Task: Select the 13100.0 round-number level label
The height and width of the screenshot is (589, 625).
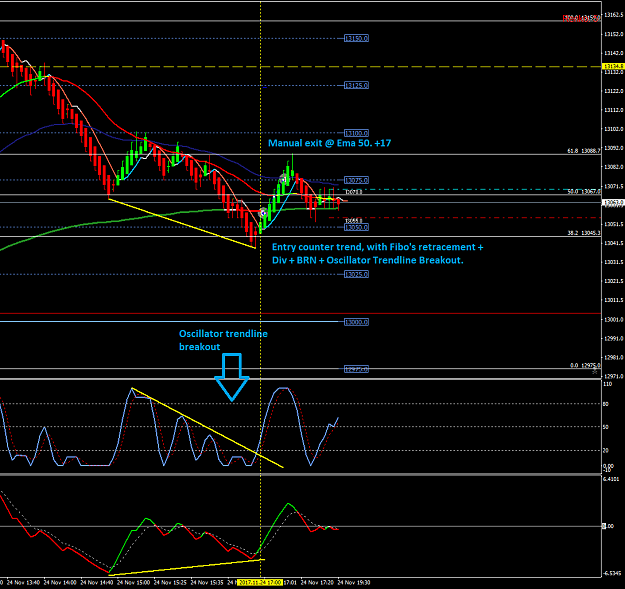Action: click(356, 133)
